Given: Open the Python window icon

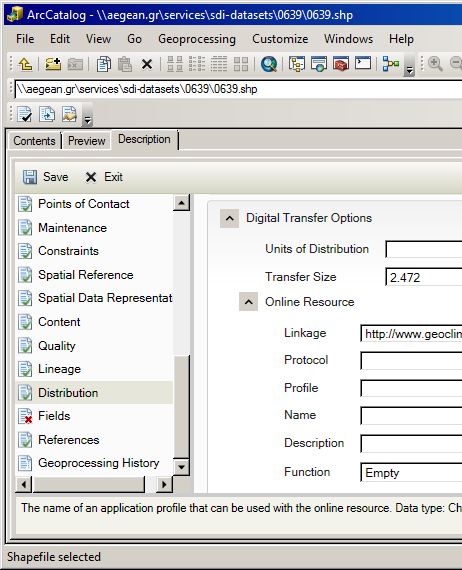Looking at the screenshot, I should click(363, 63).
